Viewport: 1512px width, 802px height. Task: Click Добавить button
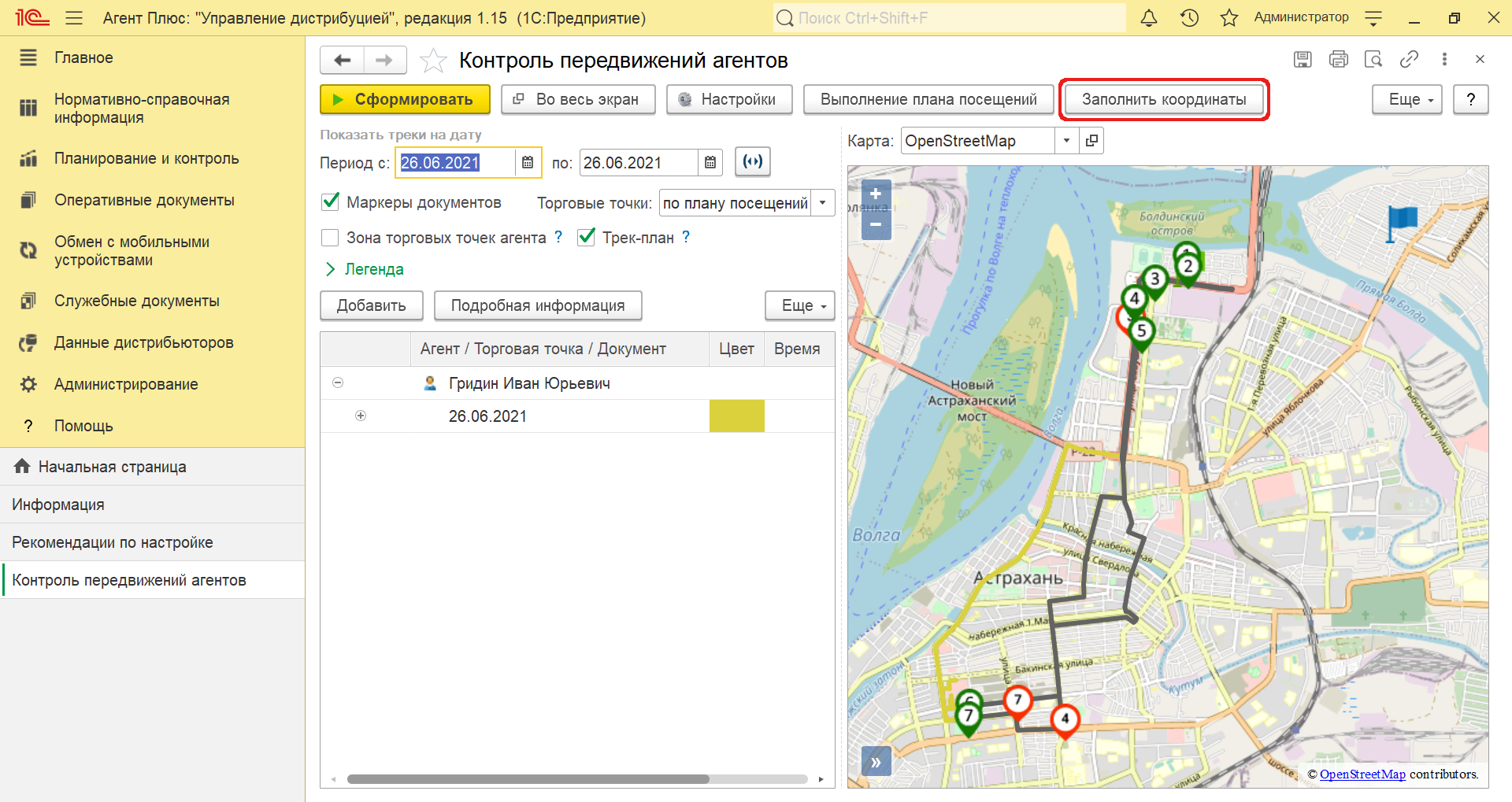372,305
